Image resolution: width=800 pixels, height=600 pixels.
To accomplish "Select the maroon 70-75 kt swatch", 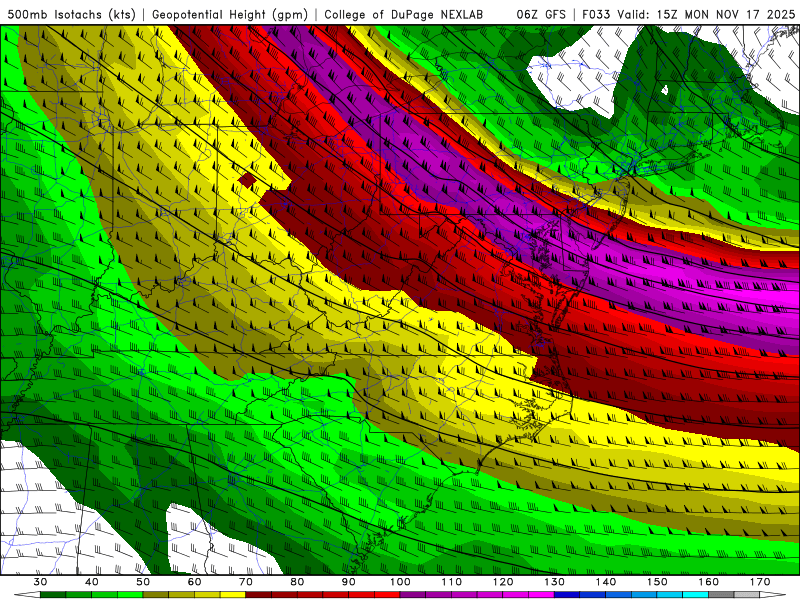I will [x=259, y=595].
